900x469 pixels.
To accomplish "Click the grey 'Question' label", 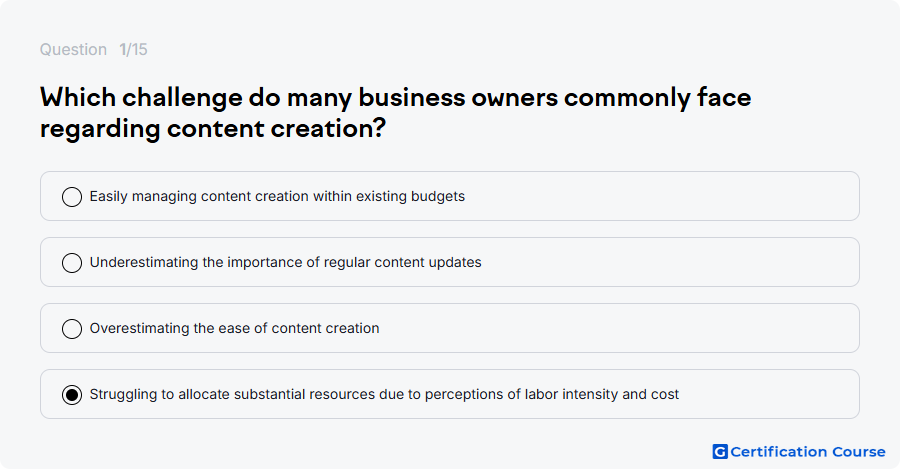I will tap(73, 49).
